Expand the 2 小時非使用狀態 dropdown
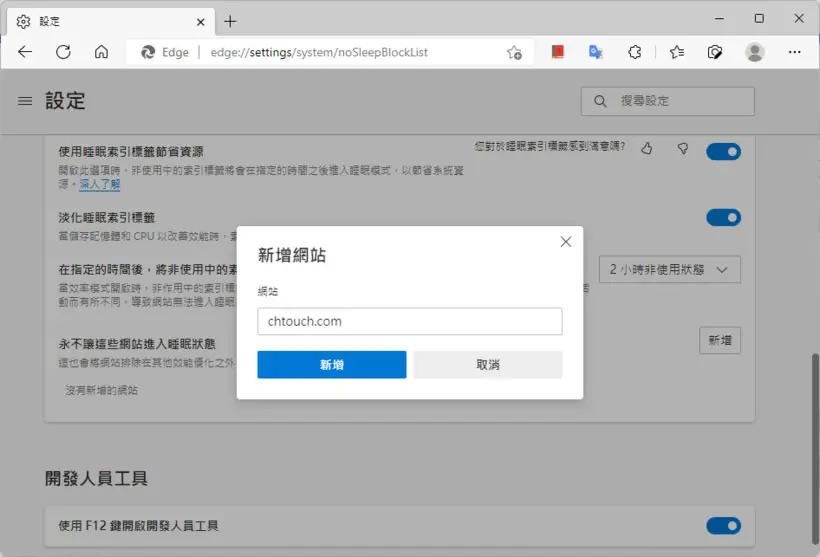 point(669,269)
